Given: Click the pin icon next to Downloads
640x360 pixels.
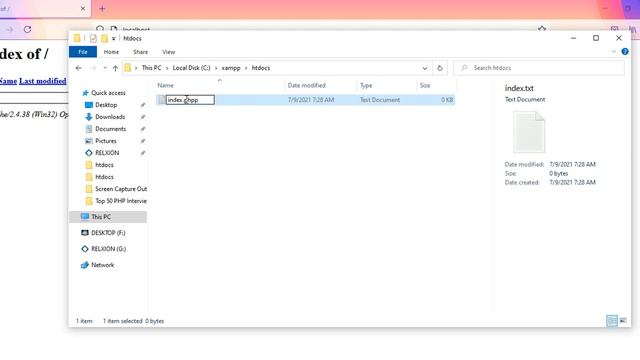Looking at the screenshot, I should tap(142, 117).
